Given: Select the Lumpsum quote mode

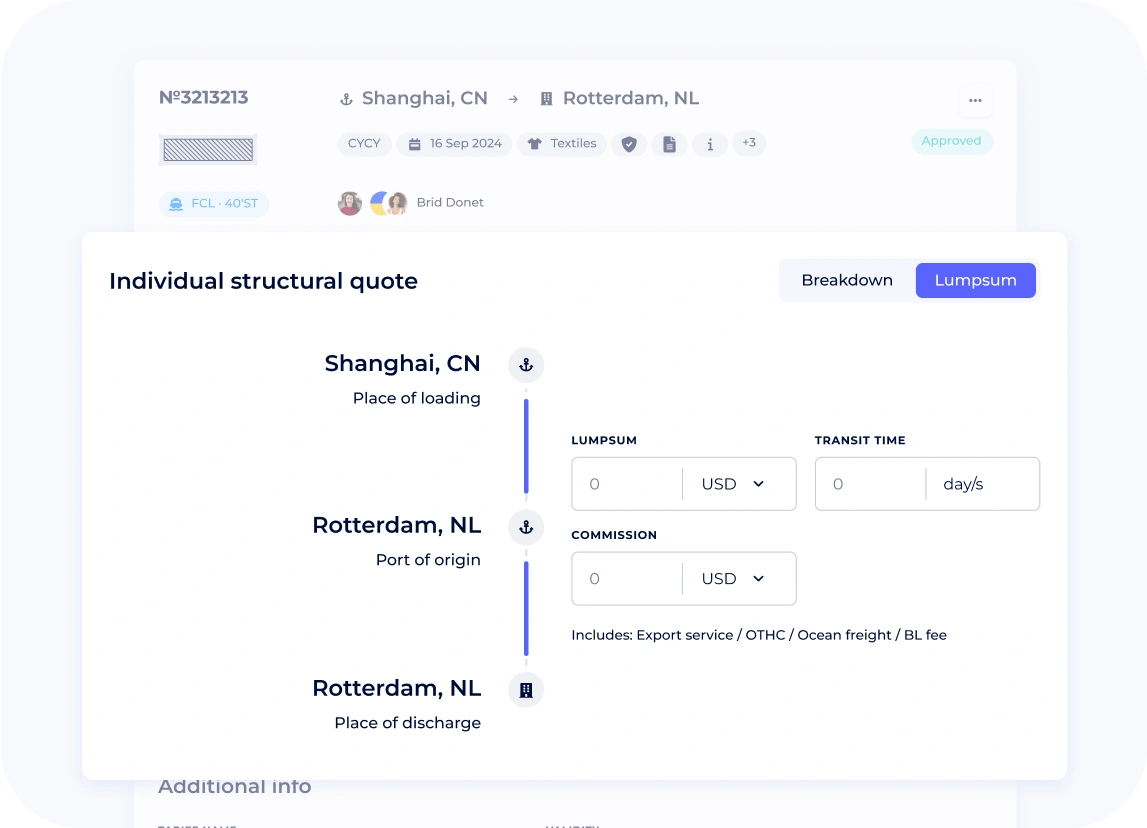Looking at the screenshot, I should coord(975,280).
